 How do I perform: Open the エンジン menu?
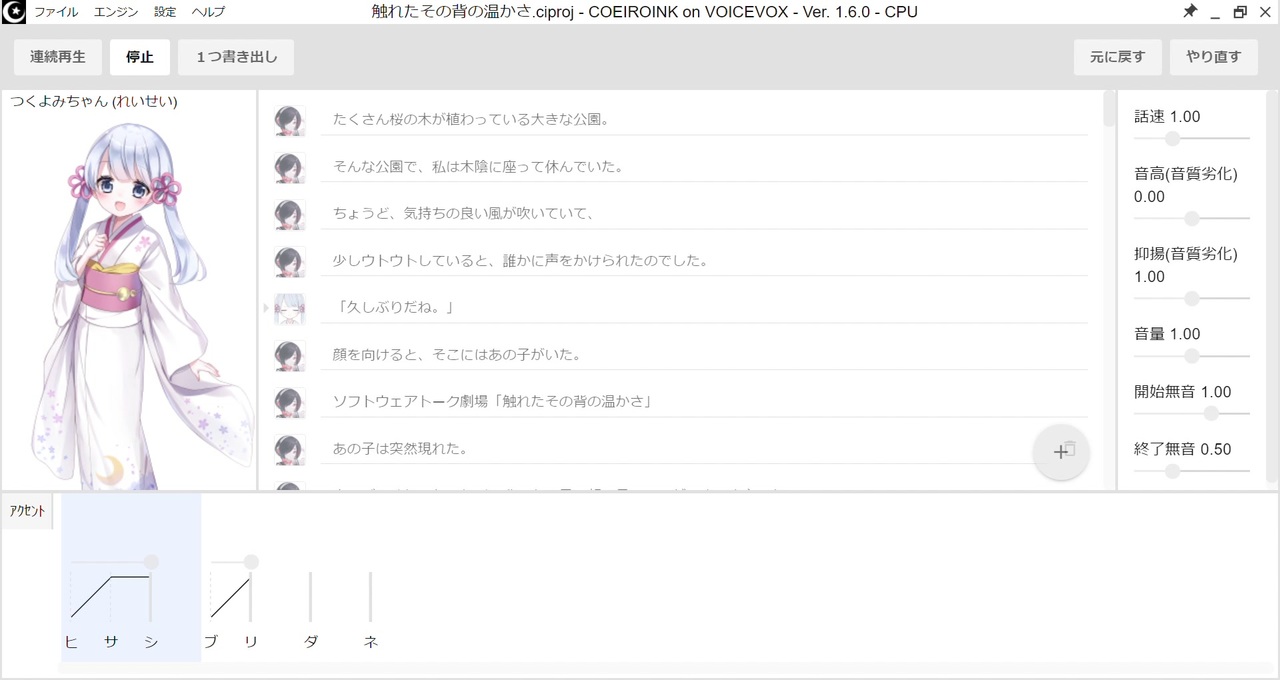[116, 12]
